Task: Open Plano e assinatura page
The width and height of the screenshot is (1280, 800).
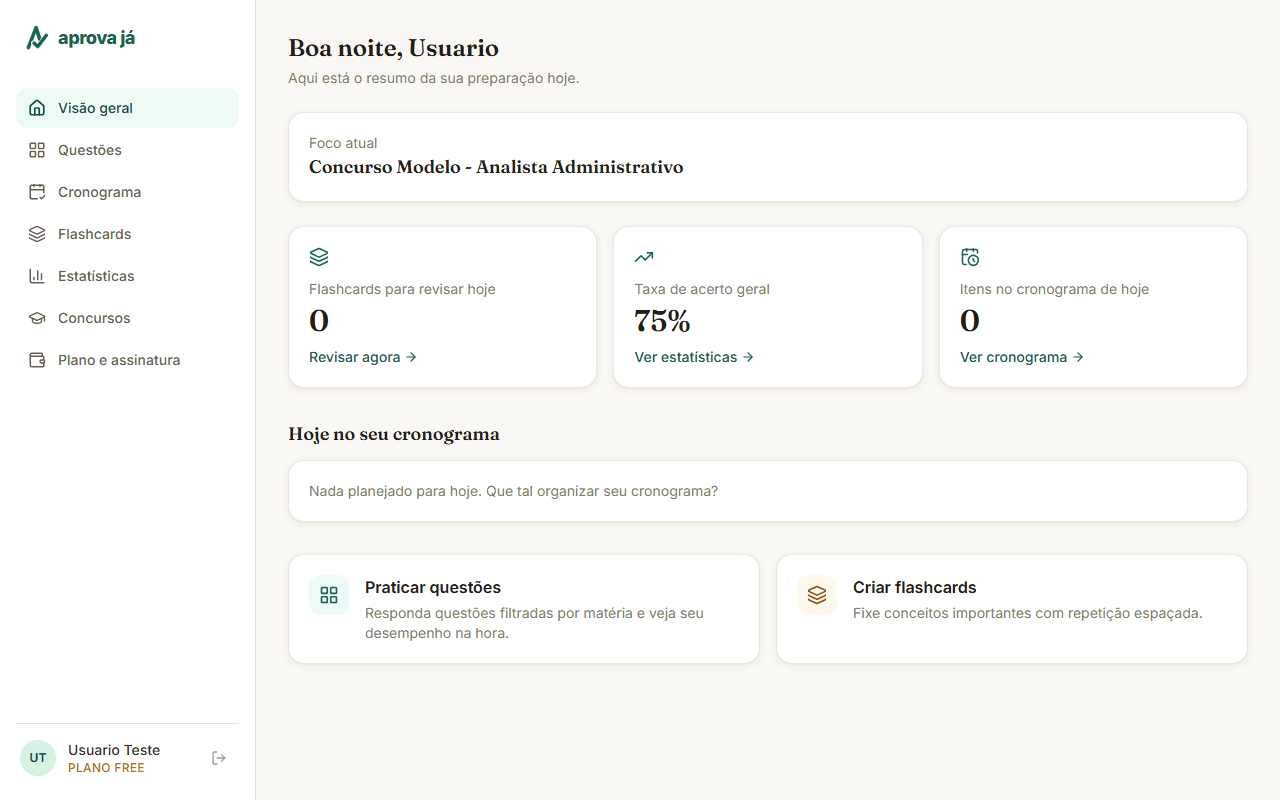Action: 128,360
